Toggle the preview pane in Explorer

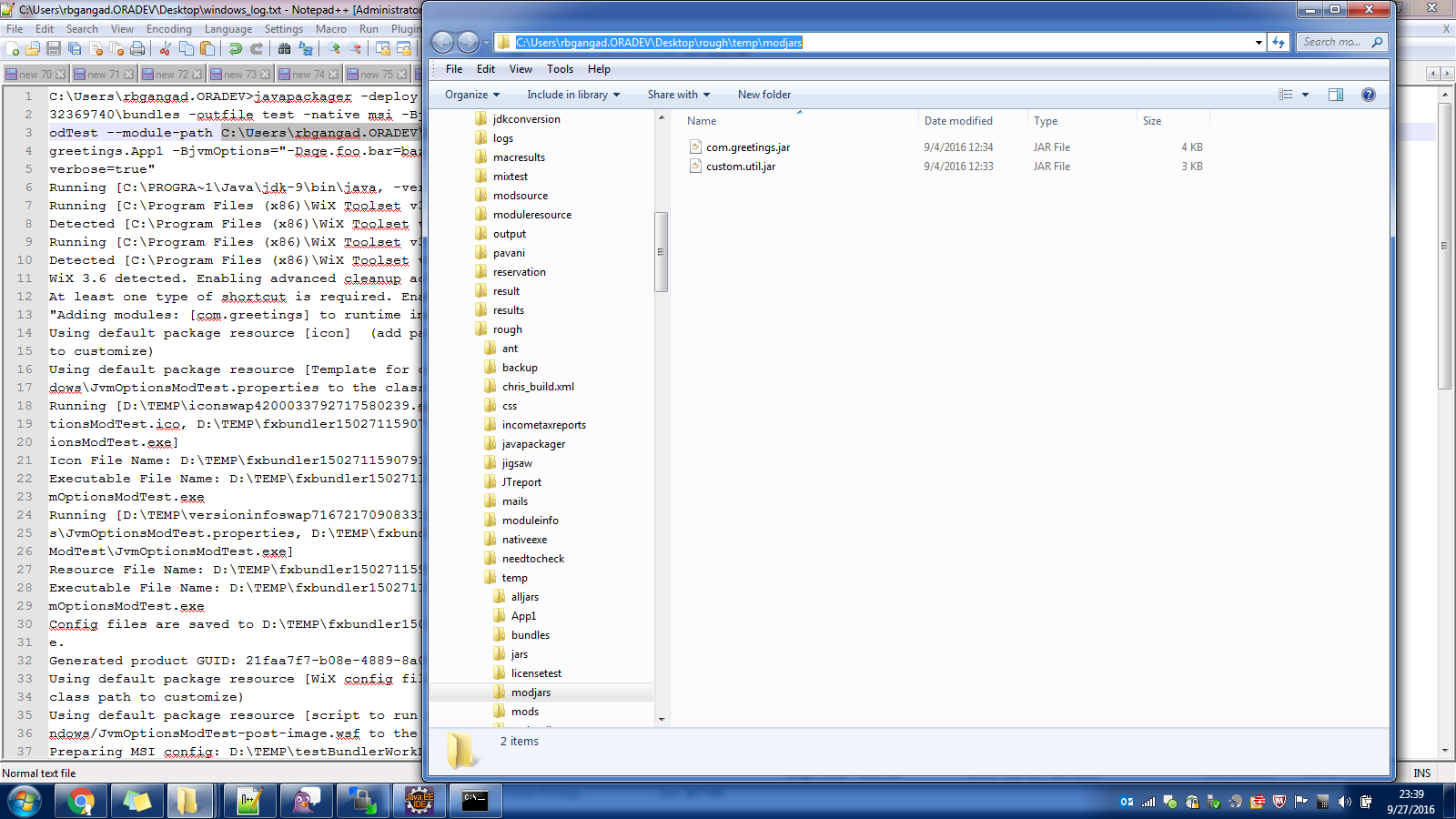coord(1335,95)
